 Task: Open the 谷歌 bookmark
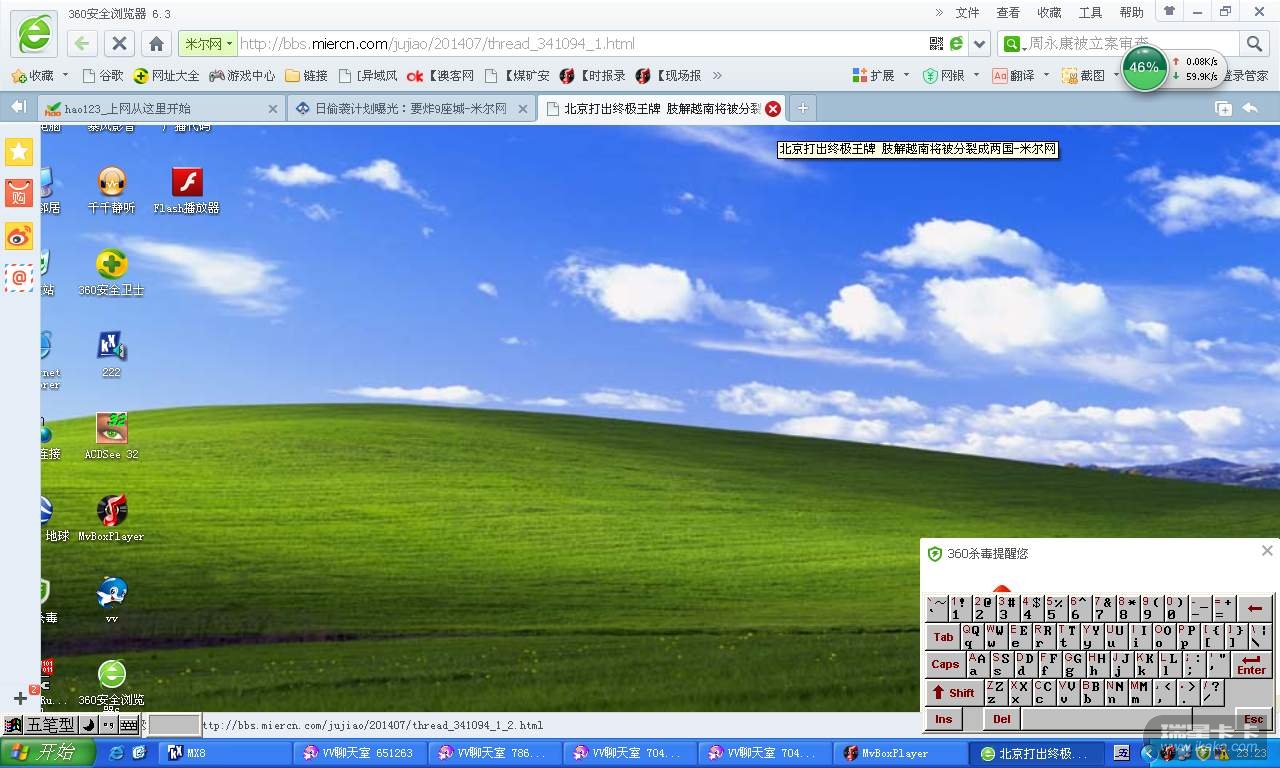[x=103, y=75]
